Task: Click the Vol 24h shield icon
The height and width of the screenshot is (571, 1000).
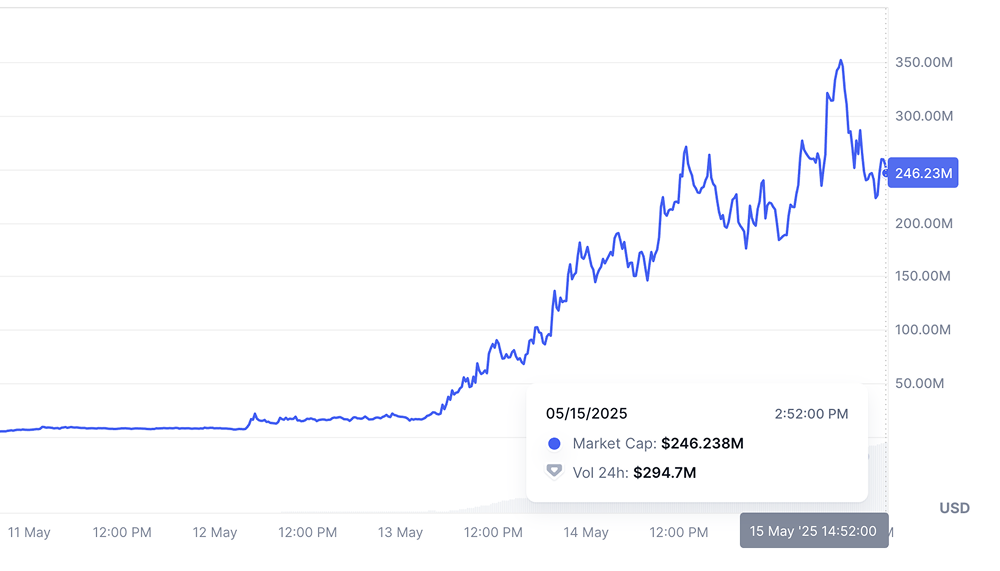Action: click(x=555, y=472)
